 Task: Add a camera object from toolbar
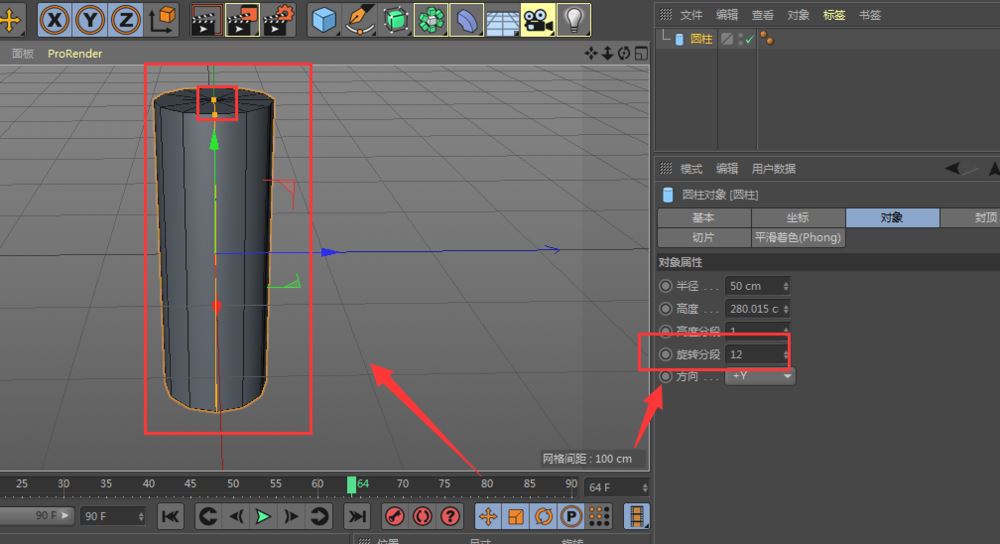click(x=537, y=18)
